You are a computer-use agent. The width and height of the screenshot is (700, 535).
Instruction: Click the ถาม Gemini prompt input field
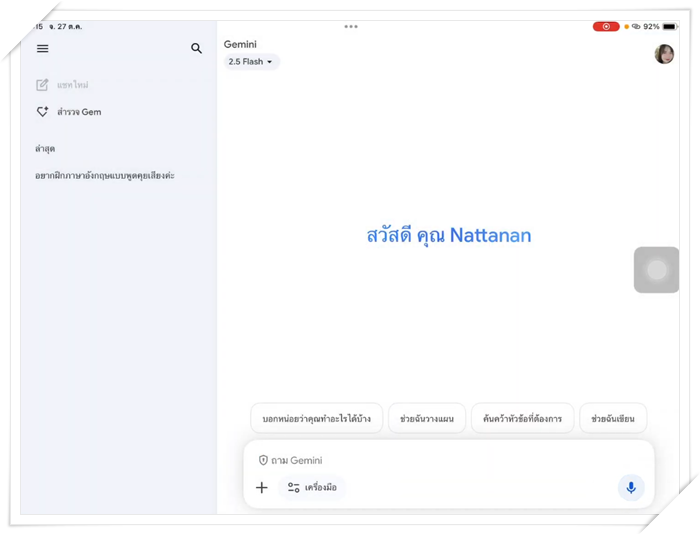click(x=440, y=461)
